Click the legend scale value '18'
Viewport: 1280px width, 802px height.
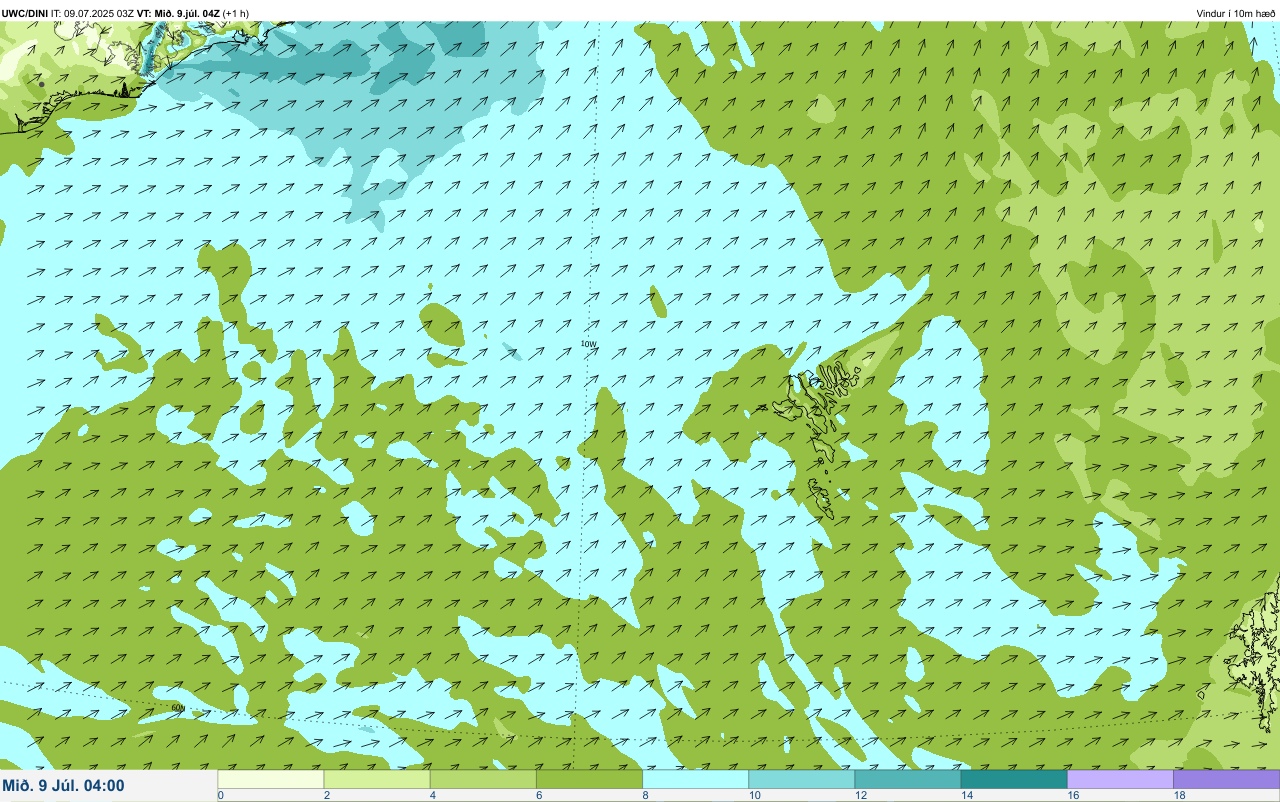[1179, 796]
